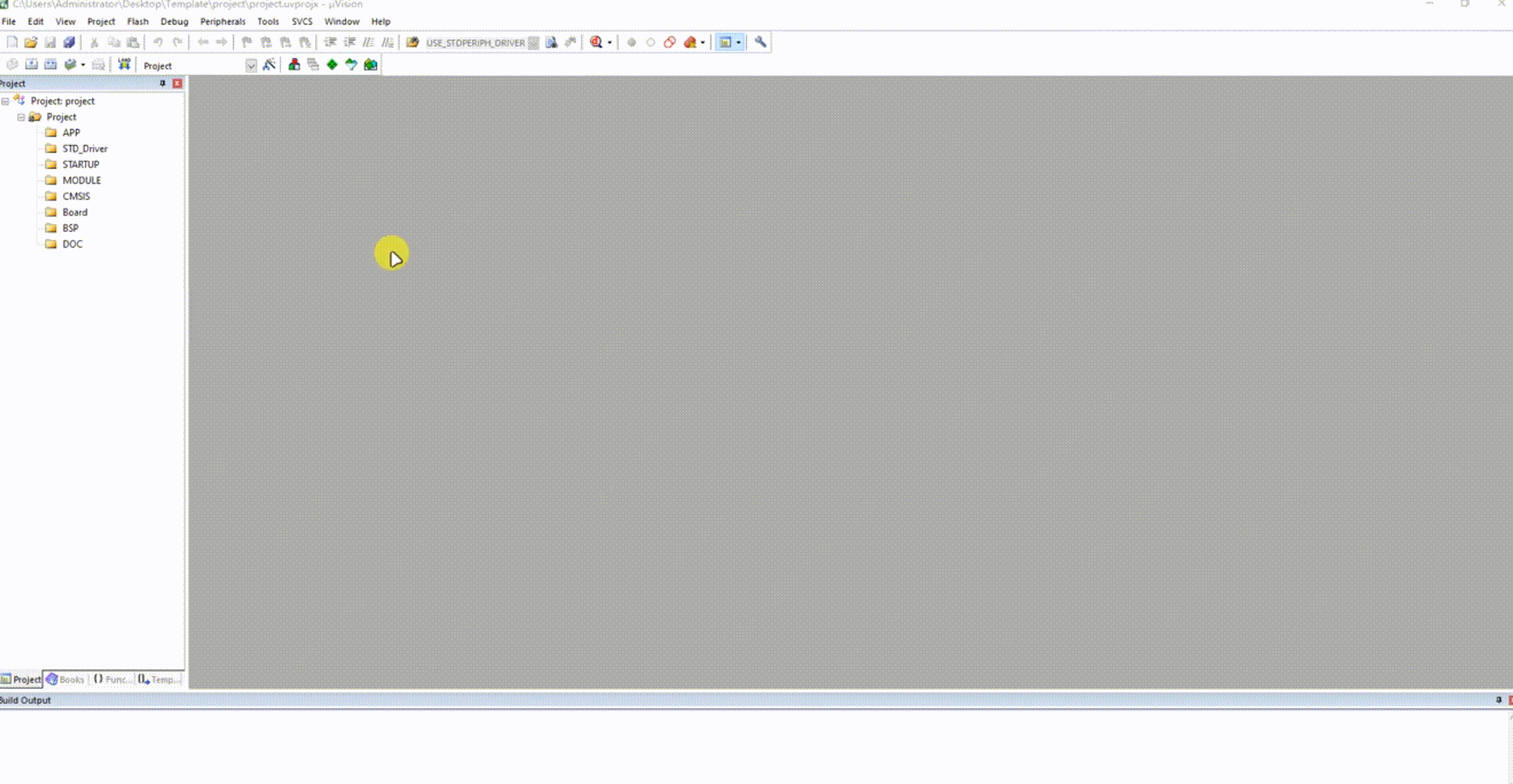The image size is (1513, 784).
Task: Click Select Software Packs icon
Action: [x=351, y=64]
